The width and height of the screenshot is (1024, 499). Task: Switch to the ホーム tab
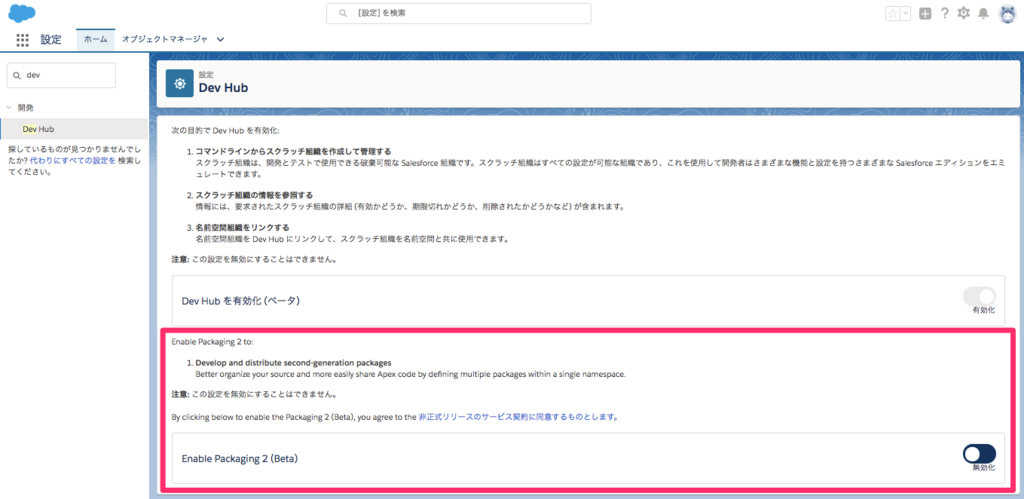point(95,39)
